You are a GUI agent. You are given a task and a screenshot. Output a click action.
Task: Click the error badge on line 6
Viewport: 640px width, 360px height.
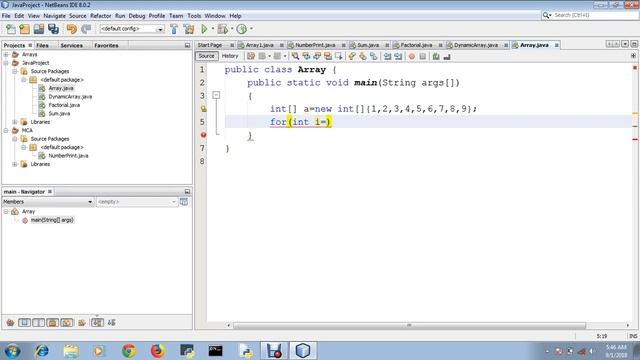point(203,135)
